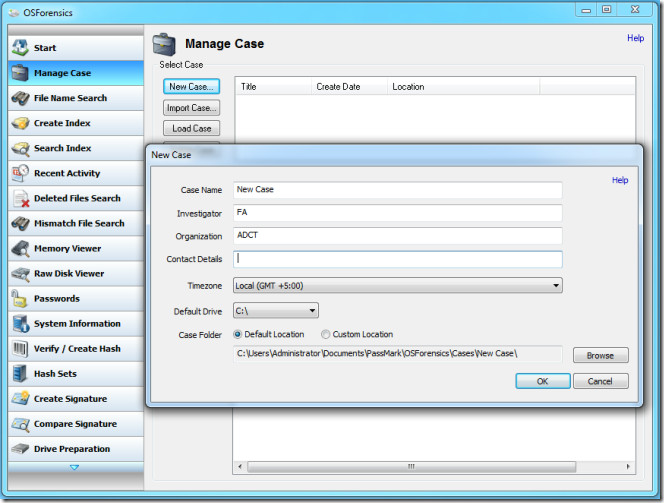This screenshot has height=503, width=664.
Task: Click the Contact Details input field
Action: pyautogui.click(x=398, y=259)
